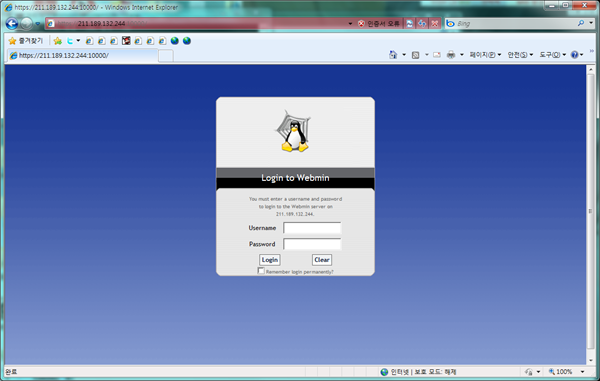Open the recent pages dropdown beside Forward
This screenshot has width=600, height=381.
38,24
